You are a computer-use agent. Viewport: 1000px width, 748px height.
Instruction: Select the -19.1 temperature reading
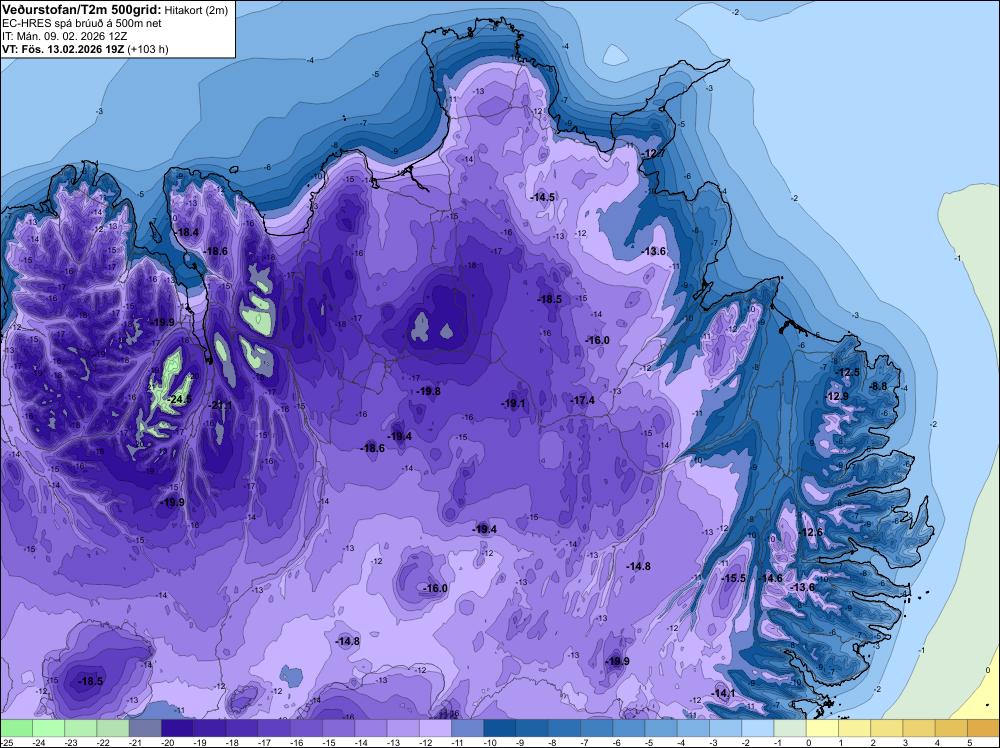[x=513, y=404]
